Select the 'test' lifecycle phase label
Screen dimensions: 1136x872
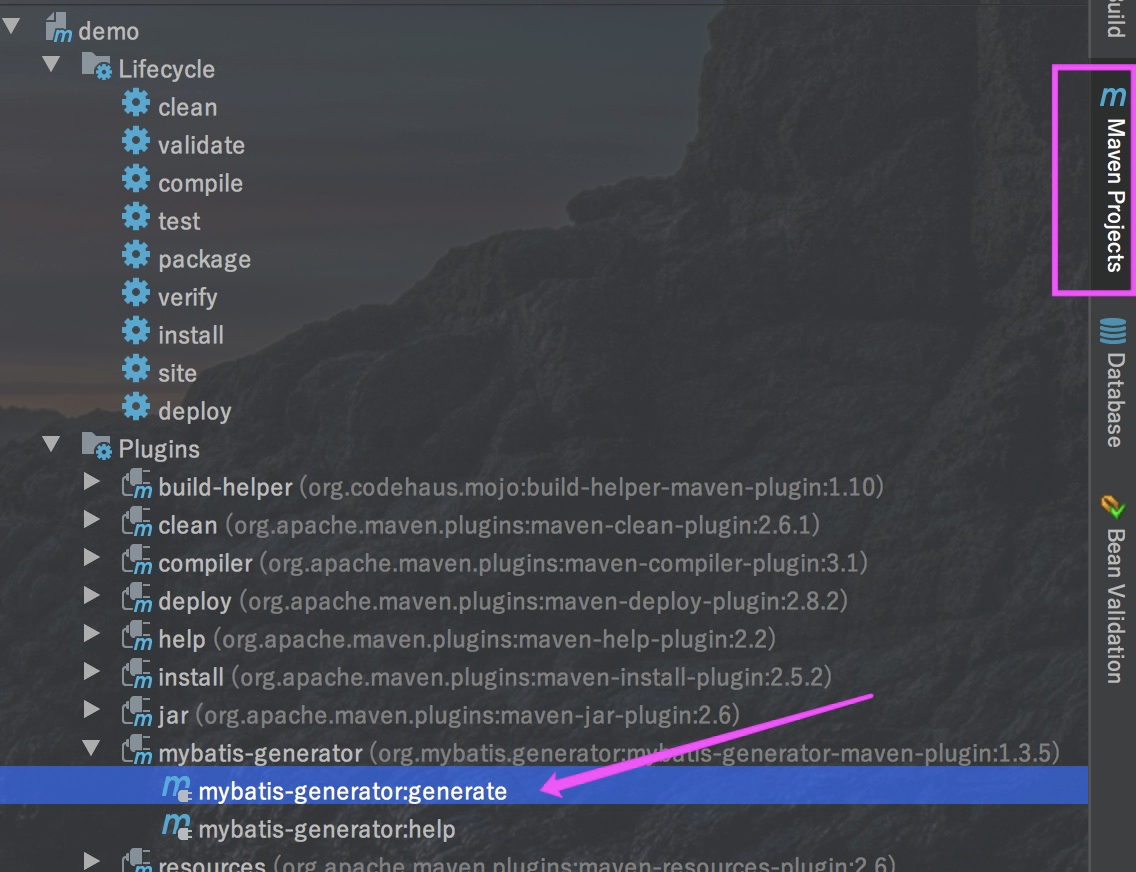179,221
